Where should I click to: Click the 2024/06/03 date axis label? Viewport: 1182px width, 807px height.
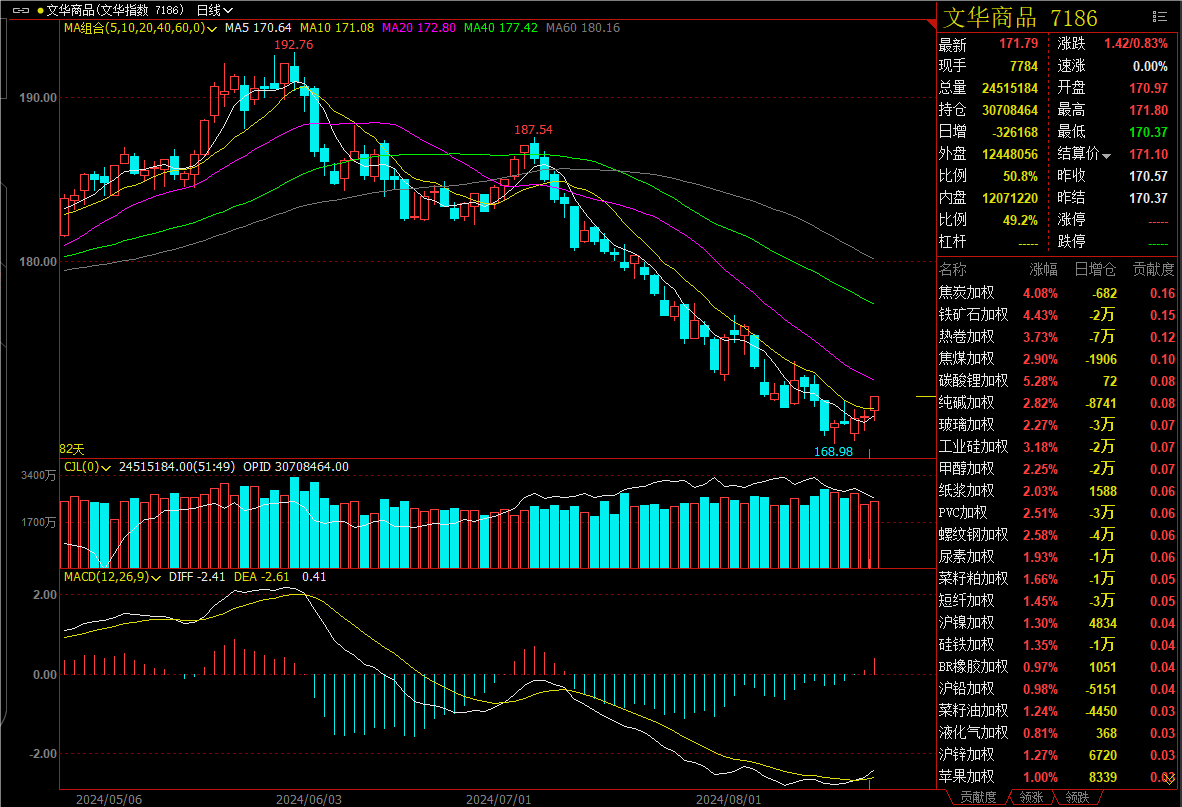tap(308, 799)
